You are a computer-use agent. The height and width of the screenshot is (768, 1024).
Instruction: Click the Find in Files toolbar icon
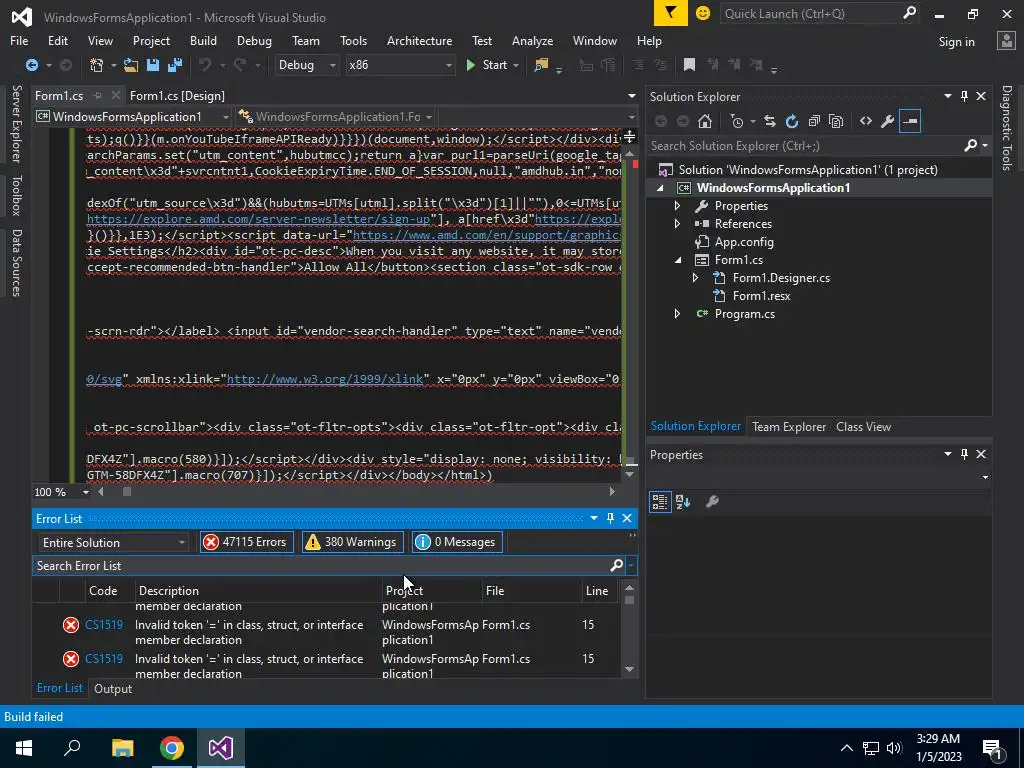541,65
